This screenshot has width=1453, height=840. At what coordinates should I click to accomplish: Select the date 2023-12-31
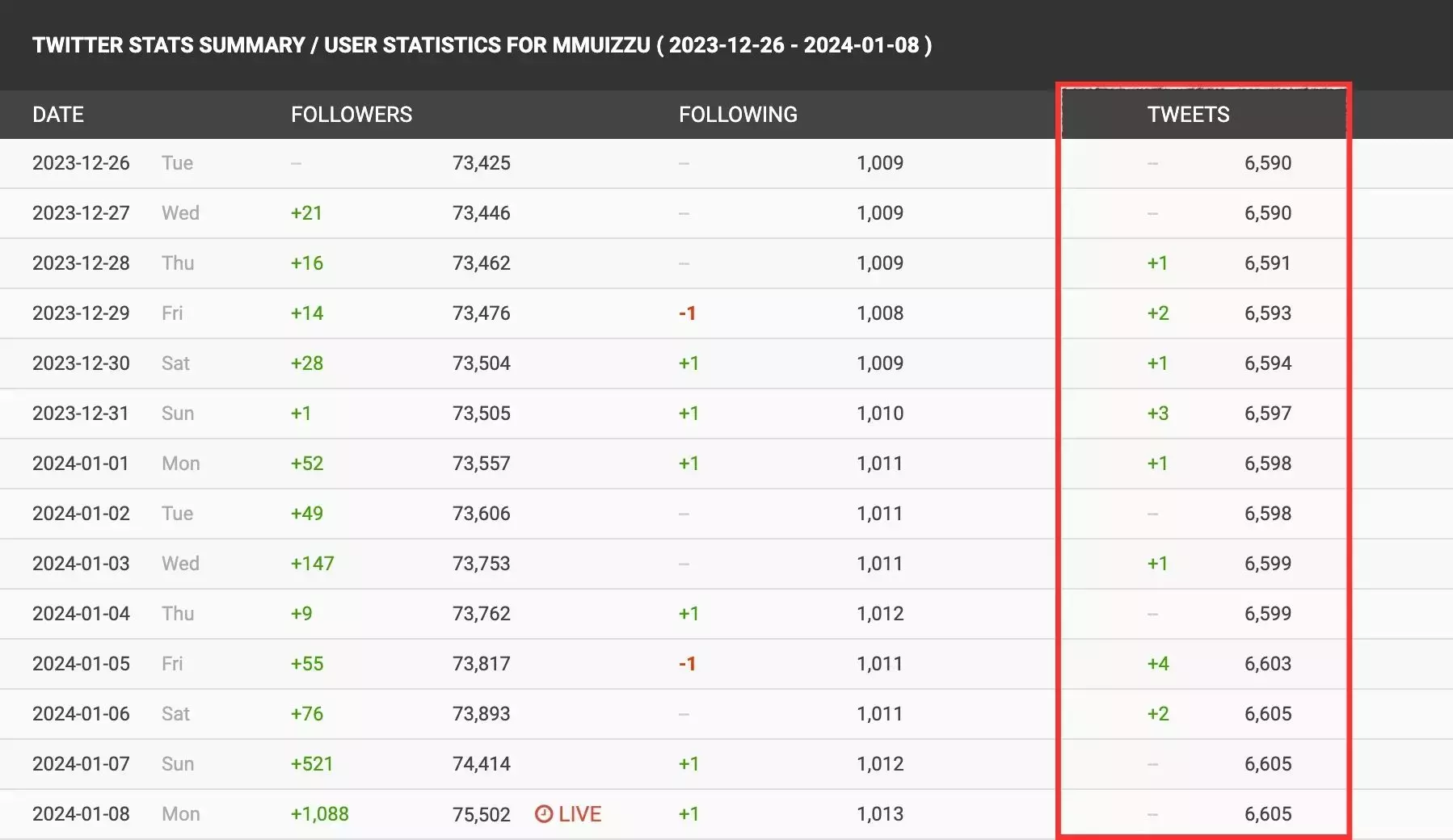[81, 413]
